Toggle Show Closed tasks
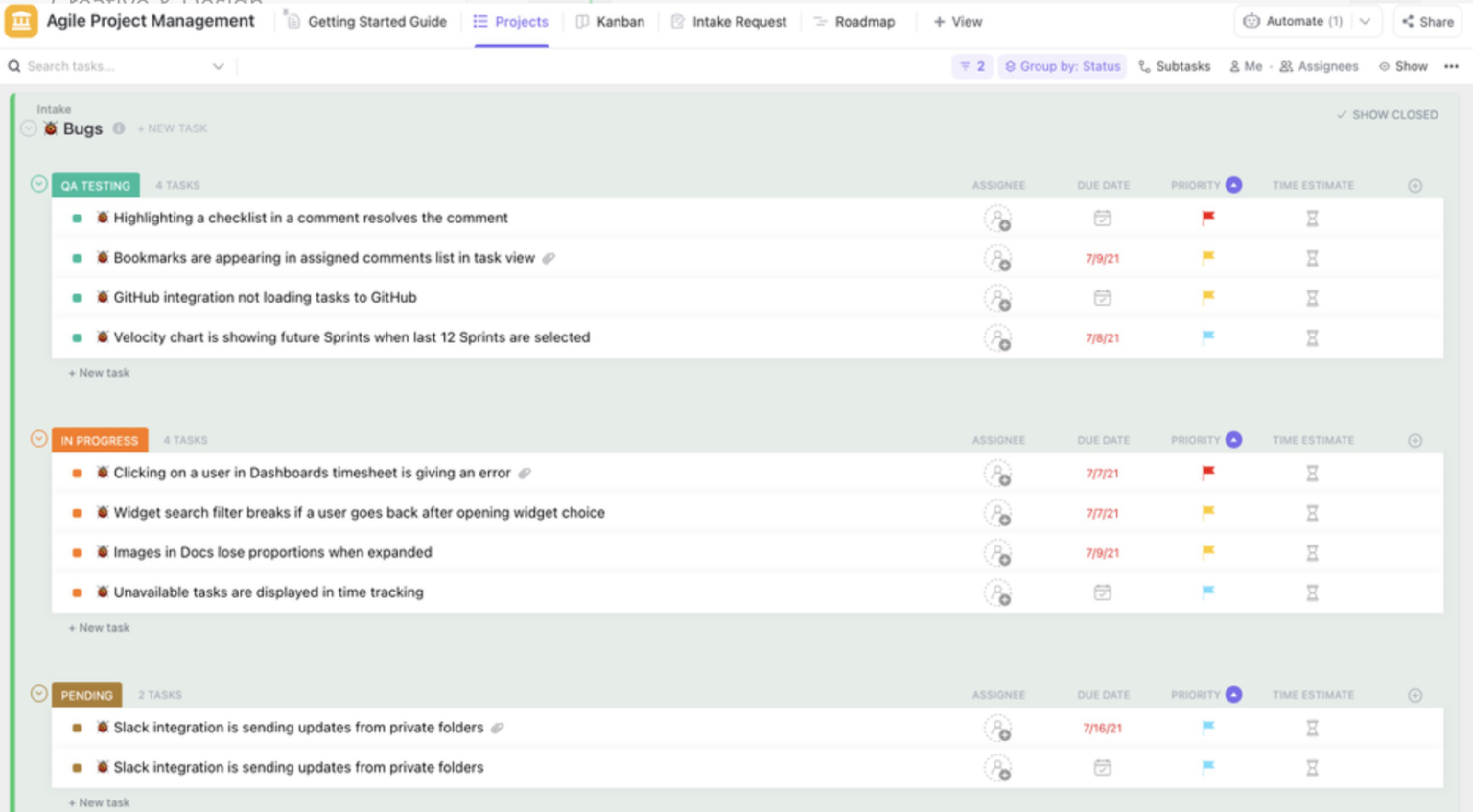 [1387, 114]
